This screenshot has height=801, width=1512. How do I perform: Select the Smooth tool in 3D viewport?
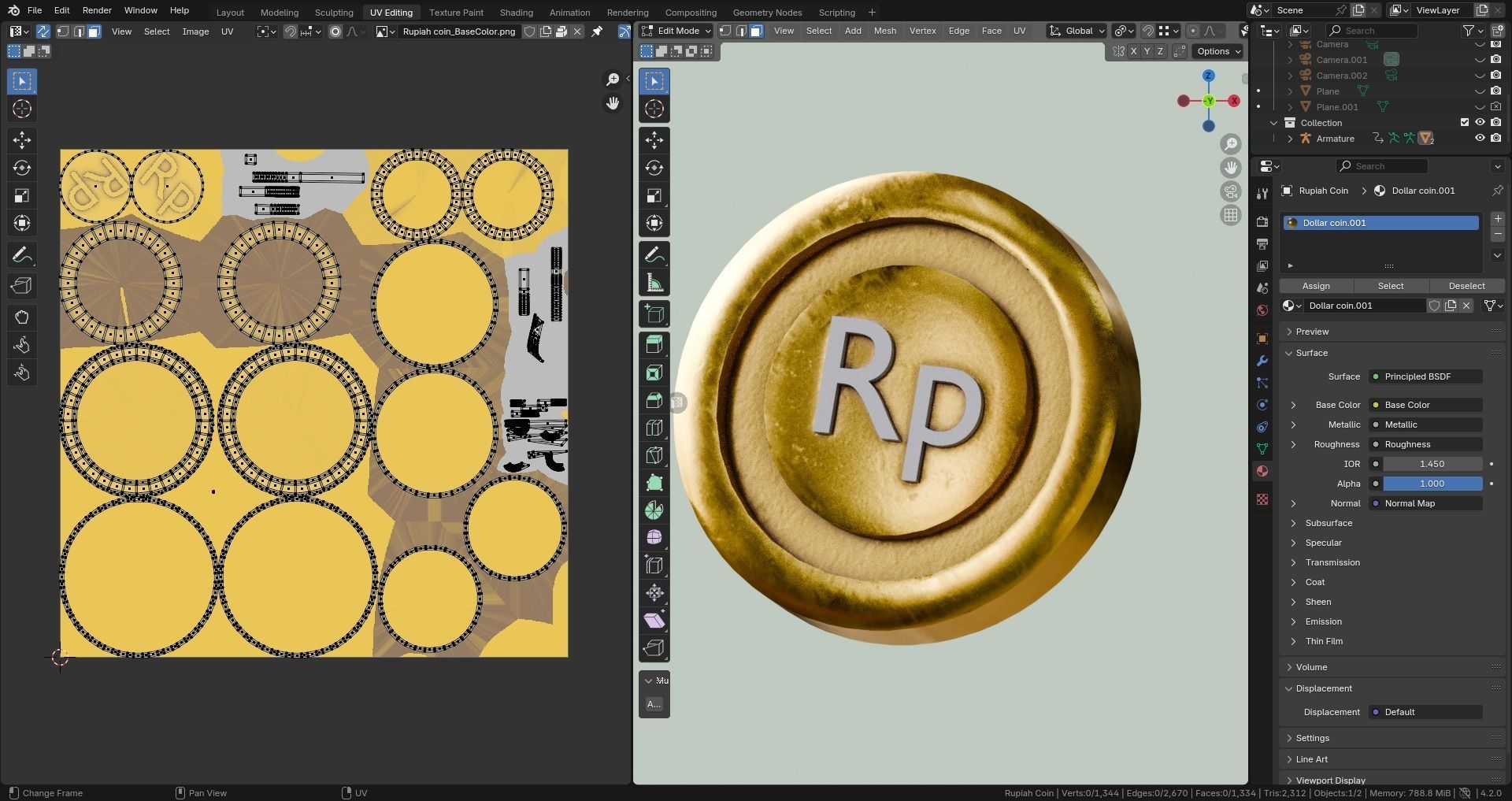pyautogui.click(x=654, y=538)
